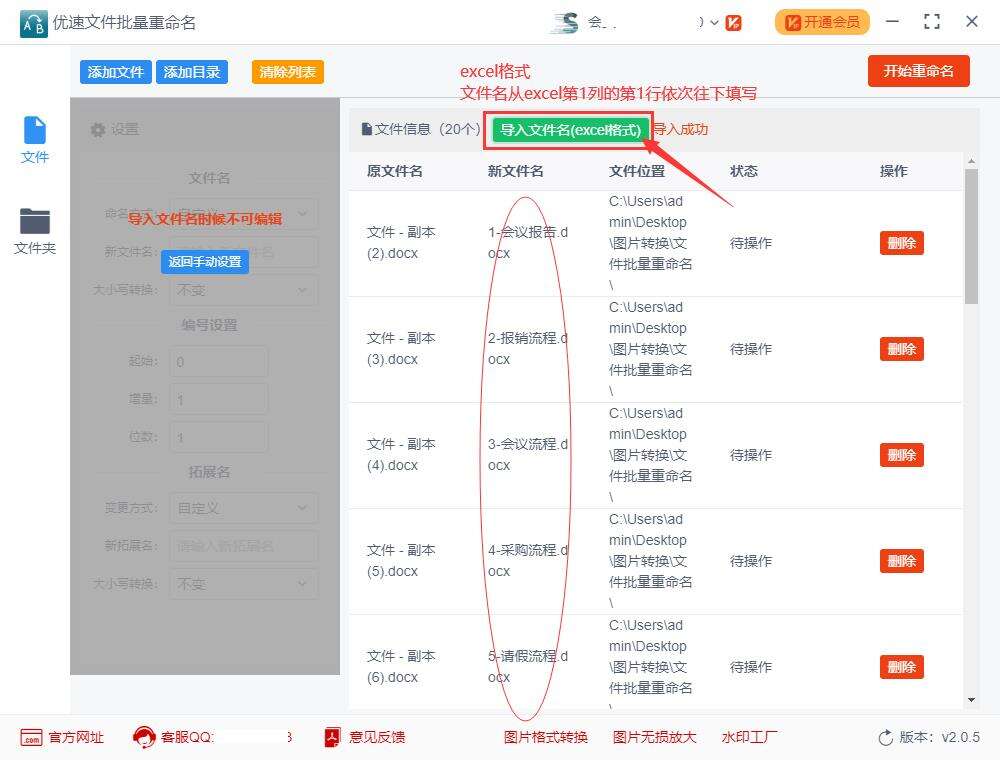Open the 大小写转换 dropdown under 文件名
Image resolution: width=1000 pixels, height=760 pixels.
(x=244, y=290)
